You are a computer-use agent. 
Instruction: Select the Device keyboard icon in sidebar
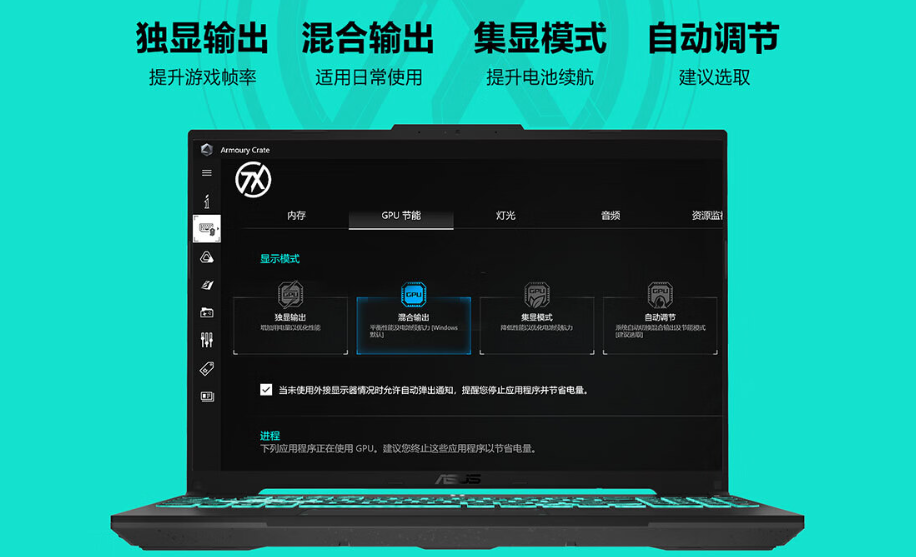pos(207,229)
